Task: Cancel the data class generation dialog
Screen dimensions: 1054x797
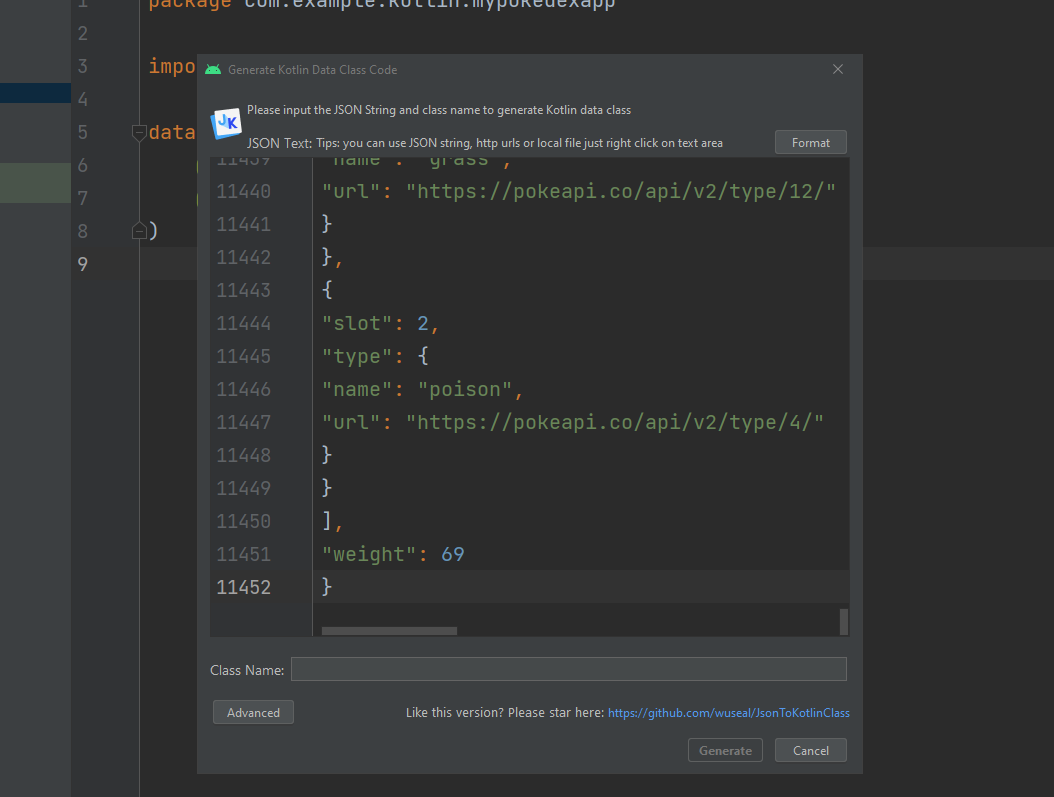Action: [810, 750]
